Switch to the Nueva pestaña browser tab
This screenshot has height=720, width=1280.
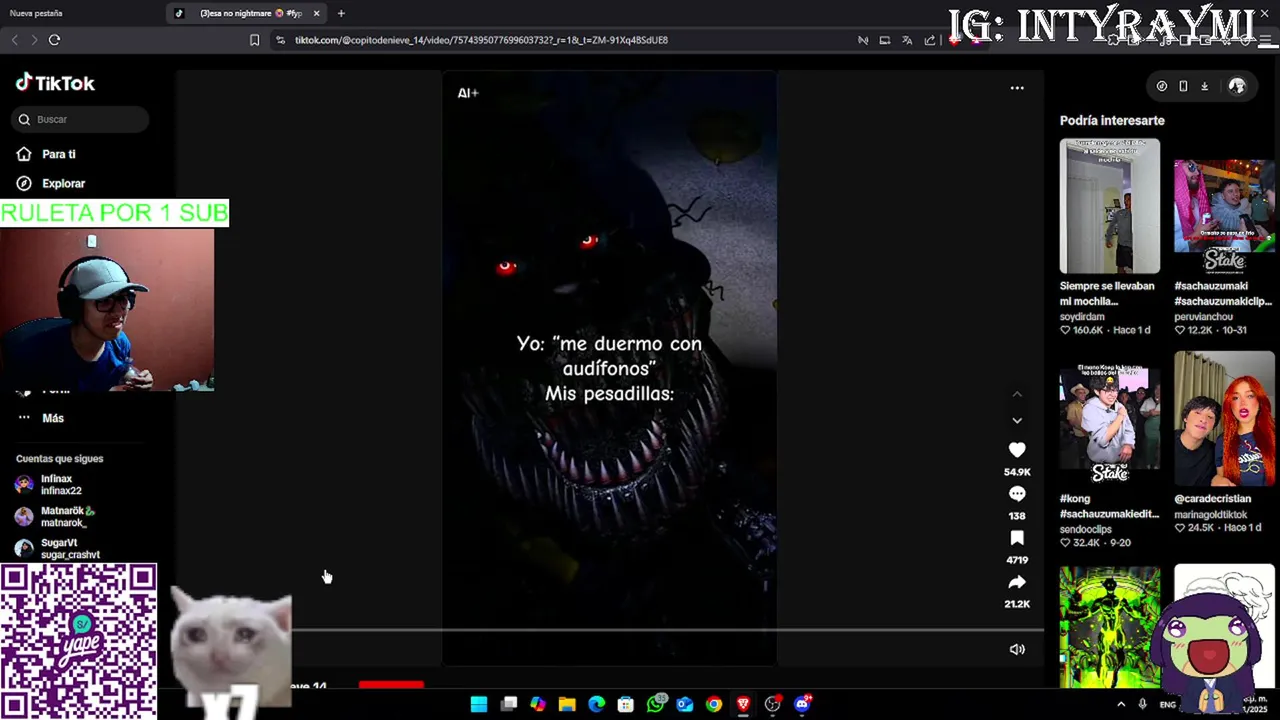[x=36, y=13]
